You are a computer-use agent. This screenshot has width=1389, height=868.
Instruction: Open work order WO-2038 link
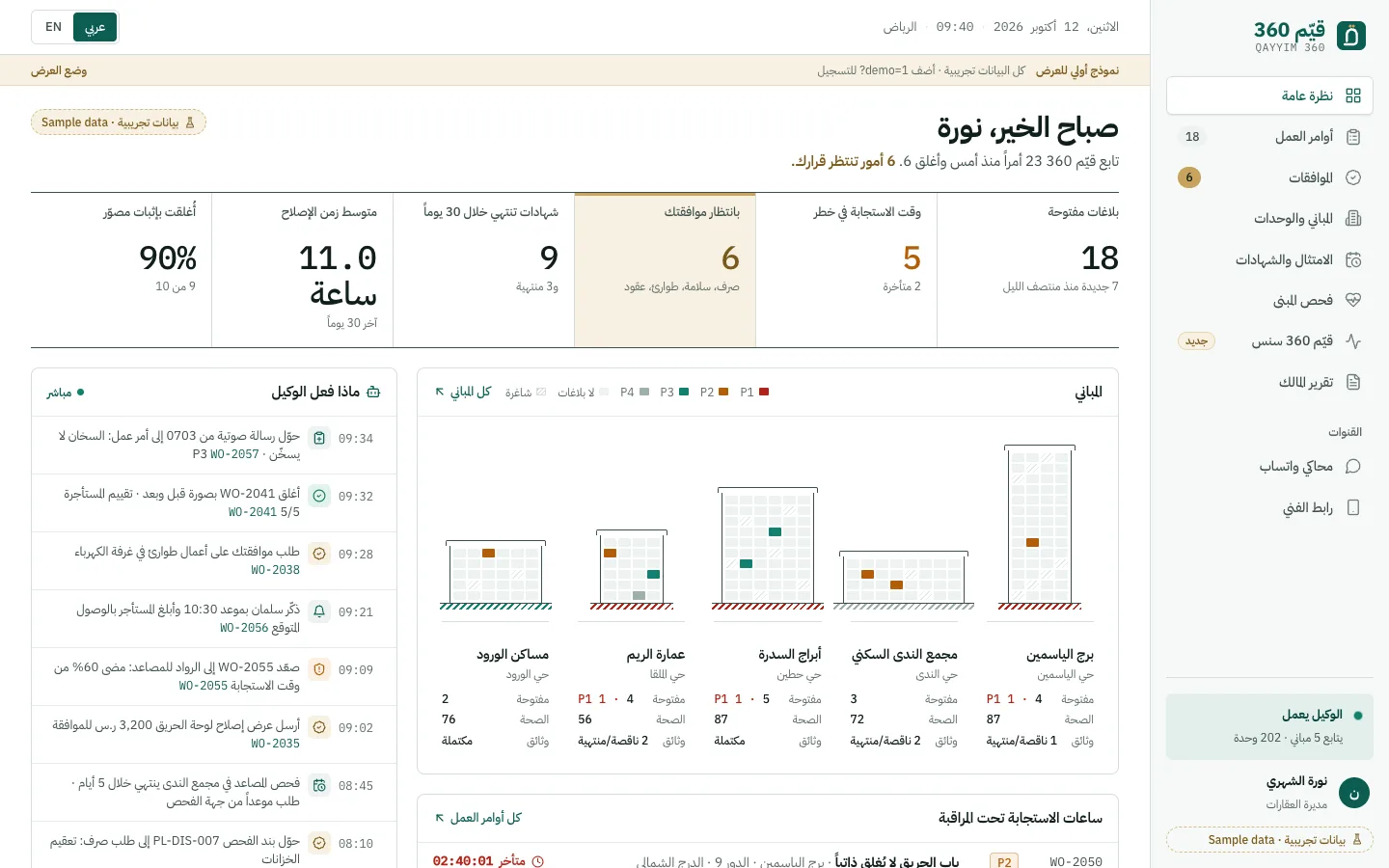pos(275,570)
